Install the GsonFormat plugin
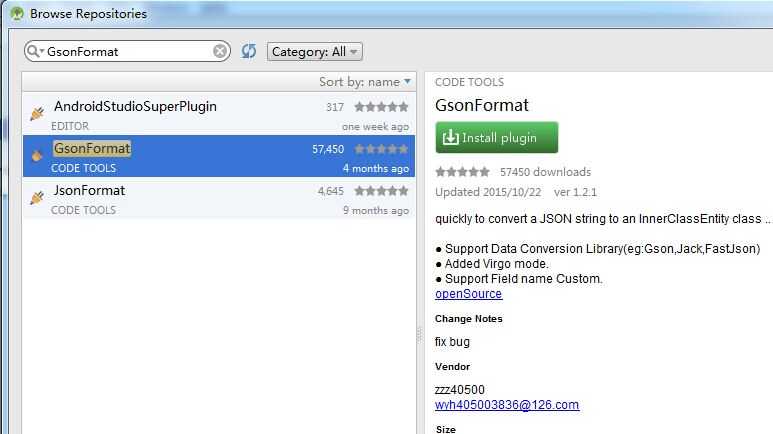773x434 pixels. pyautogui.click(x=496, y=138)
